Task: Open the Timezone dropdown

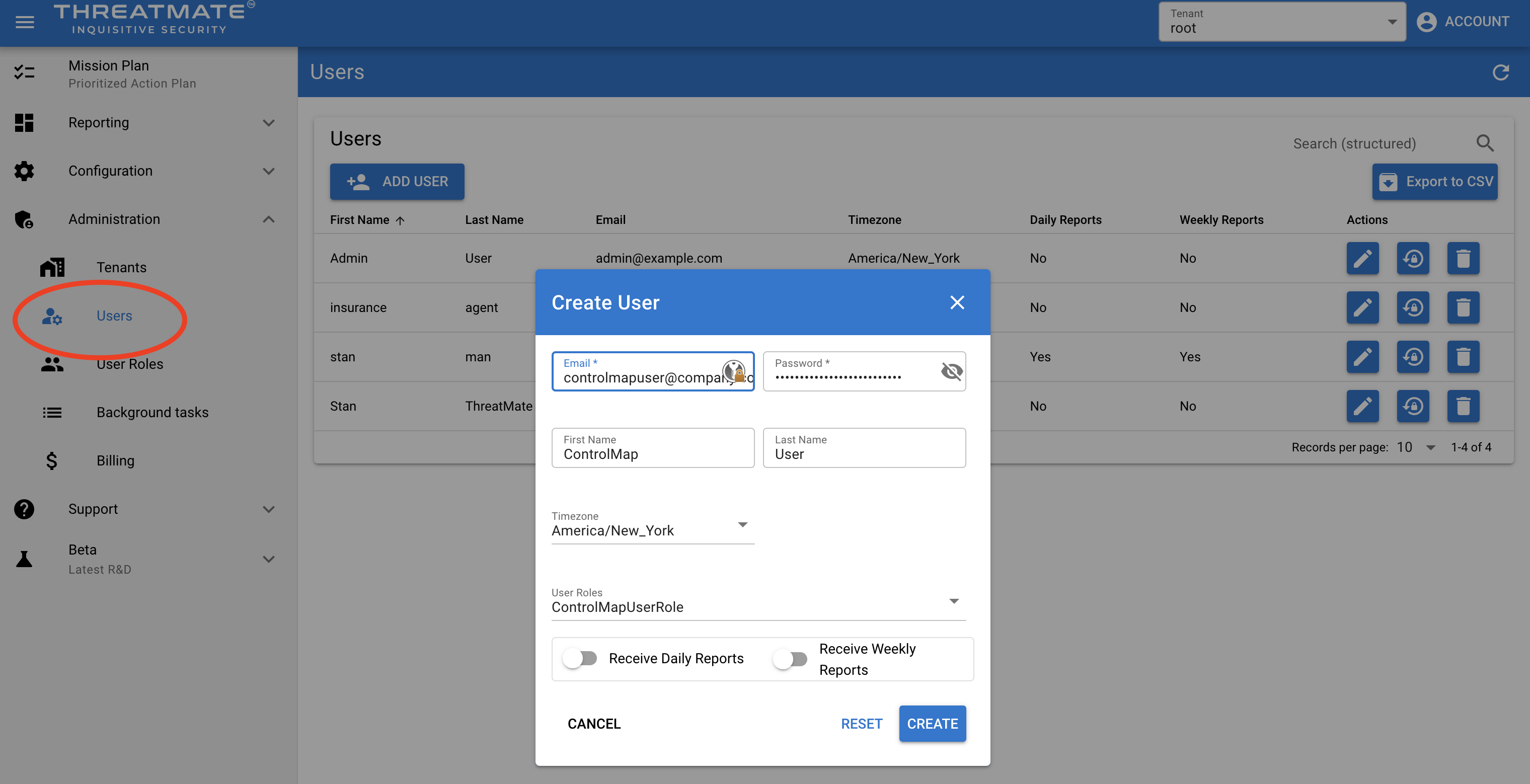Action: (x=653, y=525)
